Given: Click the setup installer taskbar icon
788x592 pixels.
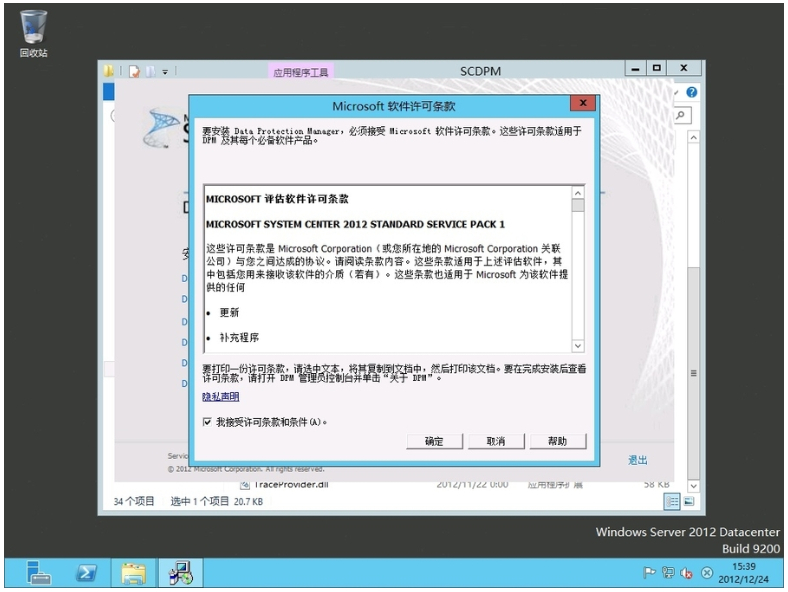Looking at the screenshot, I should click(180, 573).
